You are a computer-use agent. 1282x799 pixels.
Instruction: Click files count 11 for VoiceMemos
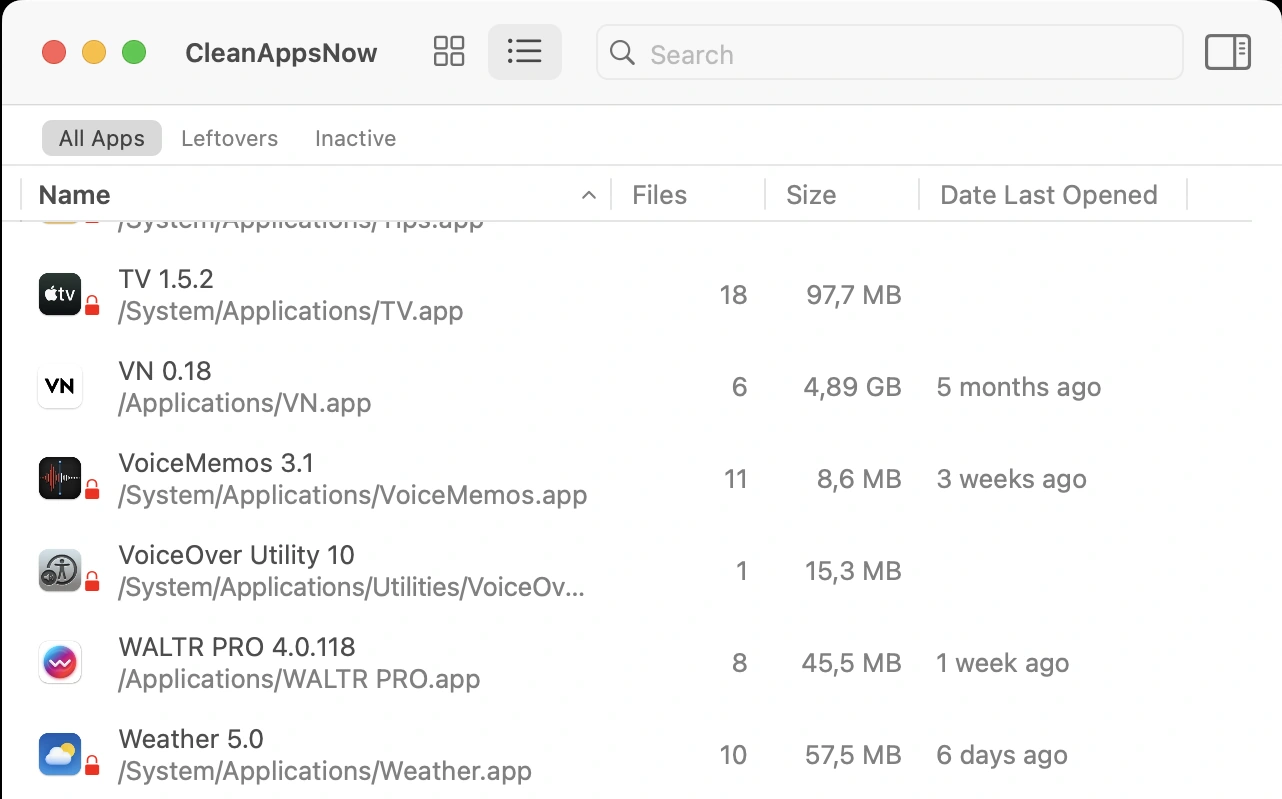(x=736, y=479)
